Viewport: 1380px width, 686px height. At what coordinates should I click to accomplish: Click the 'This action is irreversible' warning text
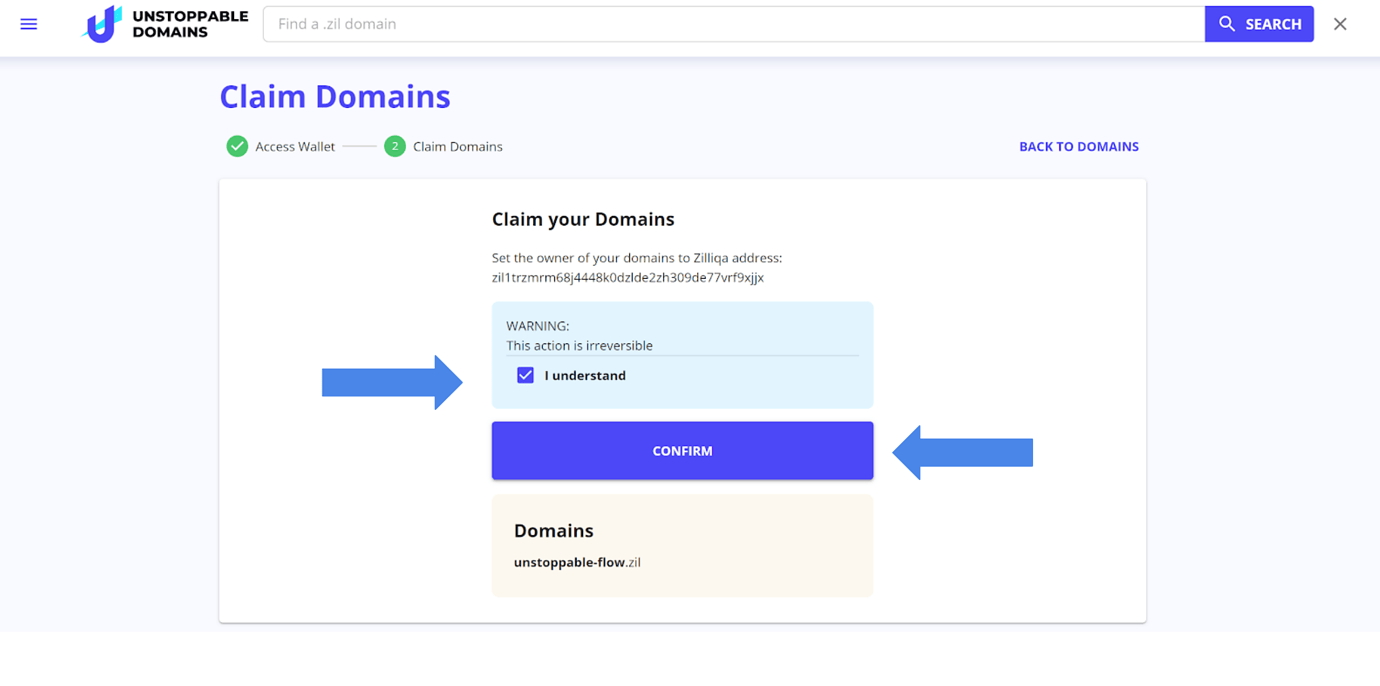coord(579,345)
